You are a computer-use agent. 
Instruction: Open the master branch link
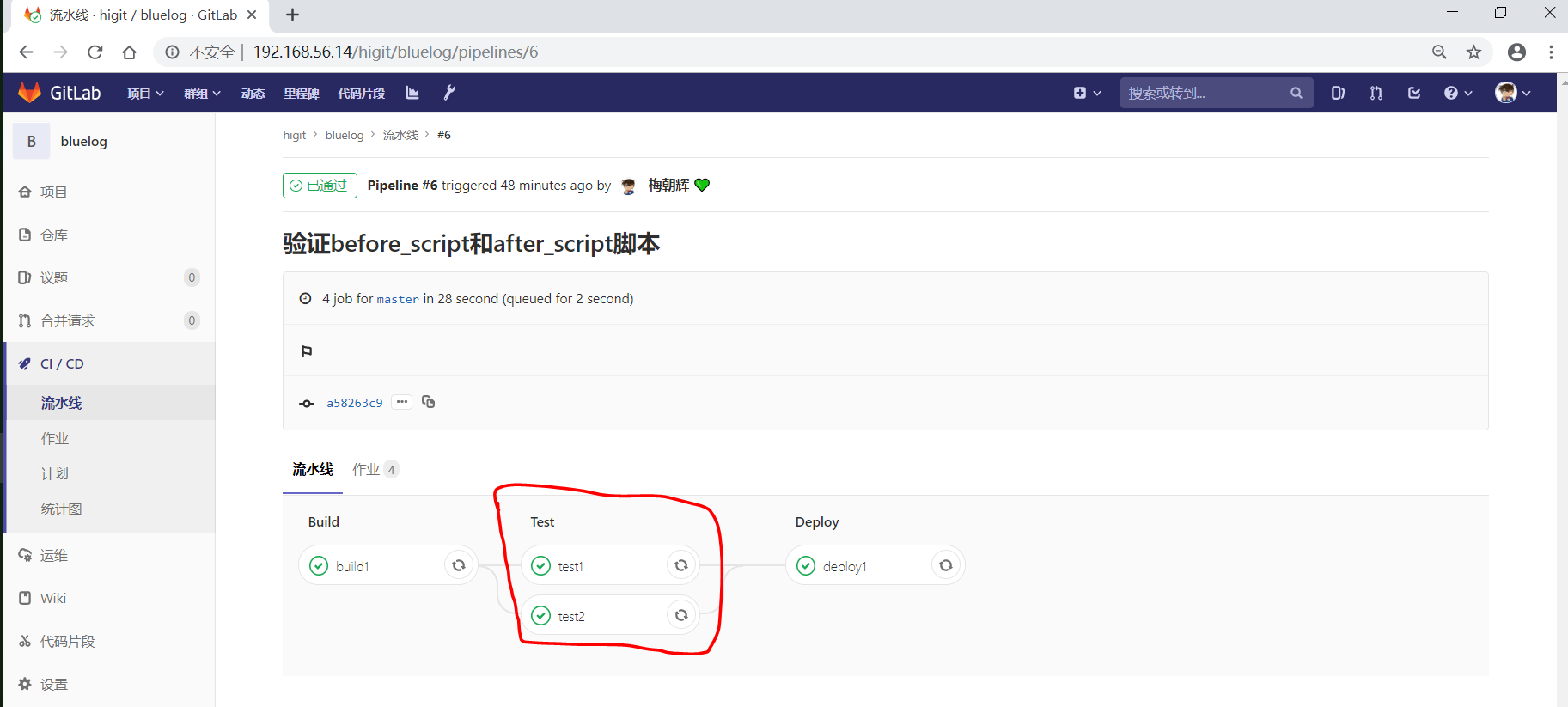pyautogui.click(x=397, y=299)
